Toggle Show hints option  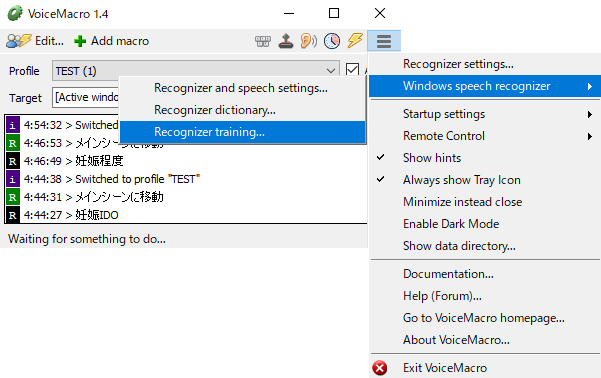485,158
